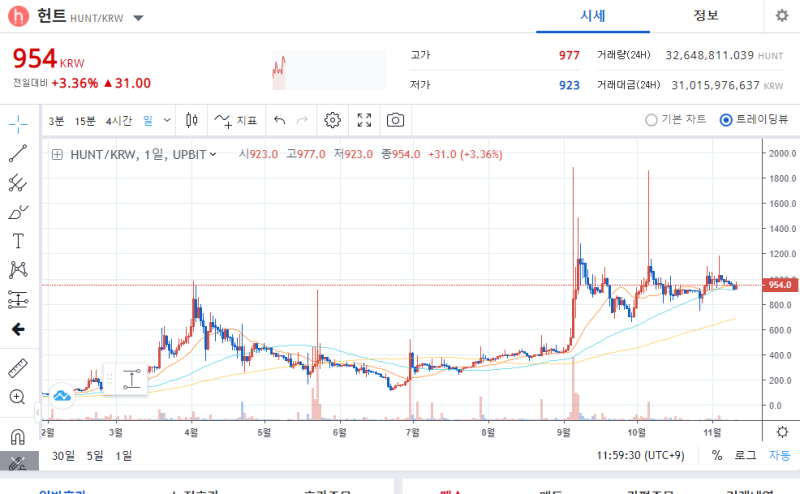Image resolution: width=800 pixels, height=494 pixels.
Task: Activate the zoom-in magnifier tool
Action: (x=17, y=397)
